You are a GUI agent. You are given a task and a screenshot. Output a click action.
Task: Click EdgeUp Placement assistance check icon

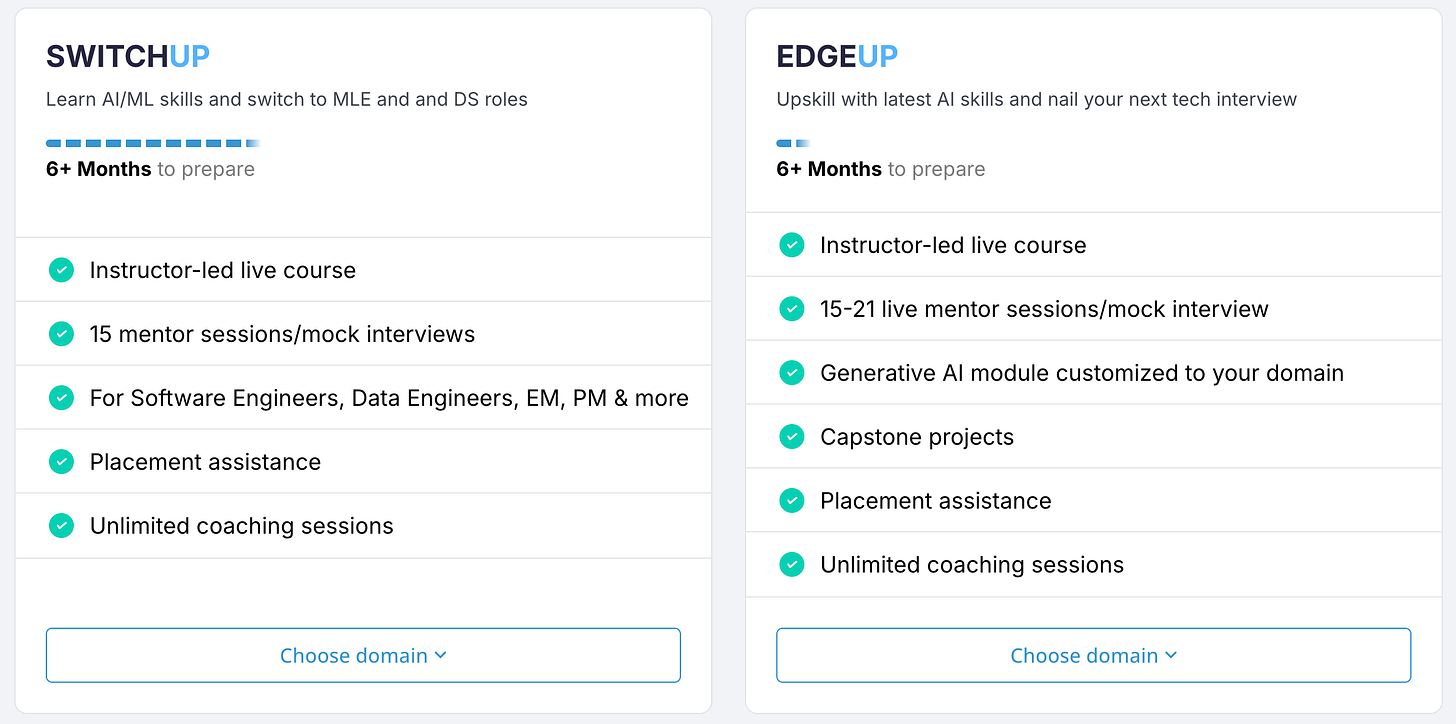tap(791, 501)
